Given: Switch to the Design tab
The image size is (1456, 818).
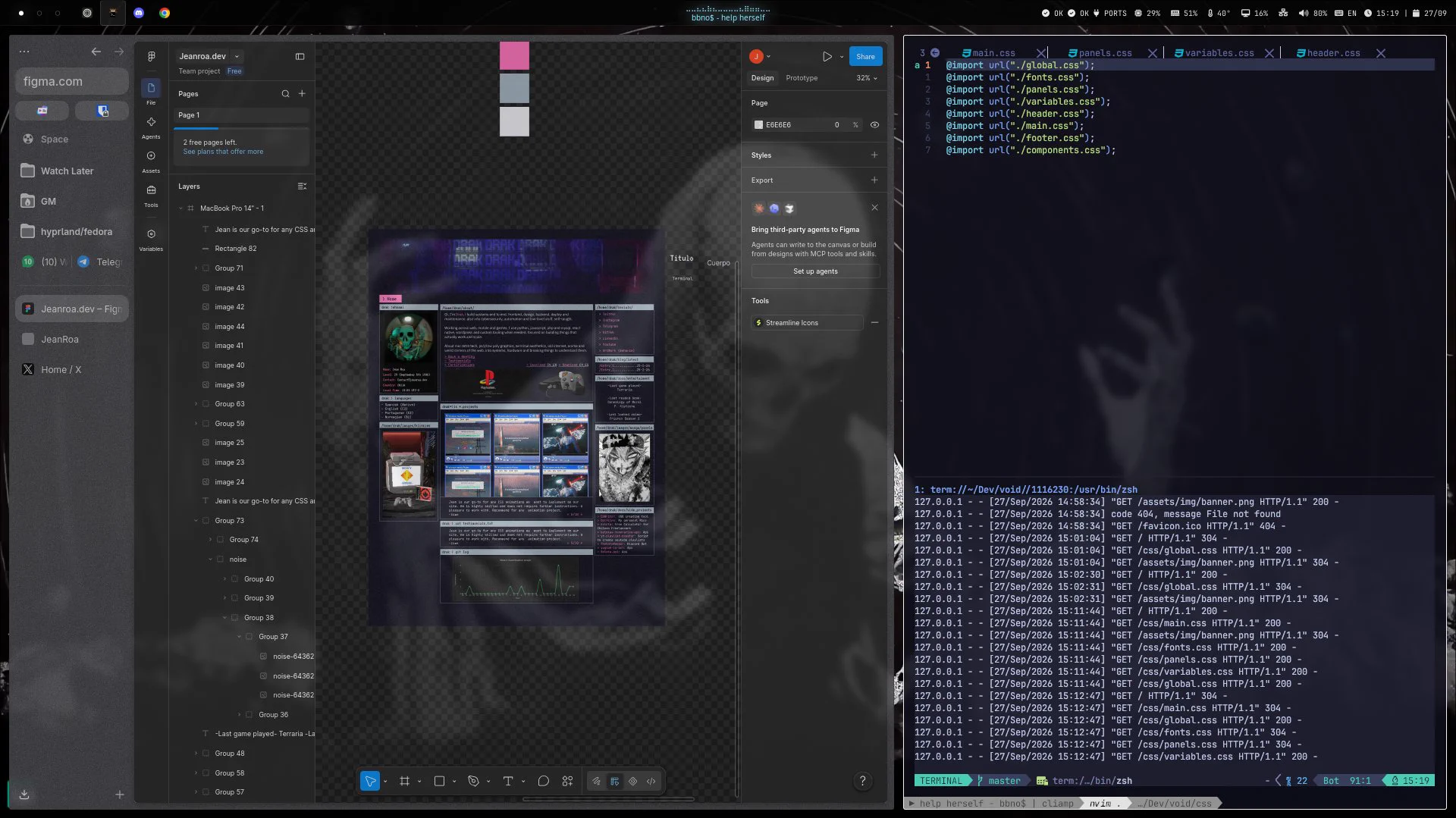Looking at the screenshot, I should (x=762, y=78).
